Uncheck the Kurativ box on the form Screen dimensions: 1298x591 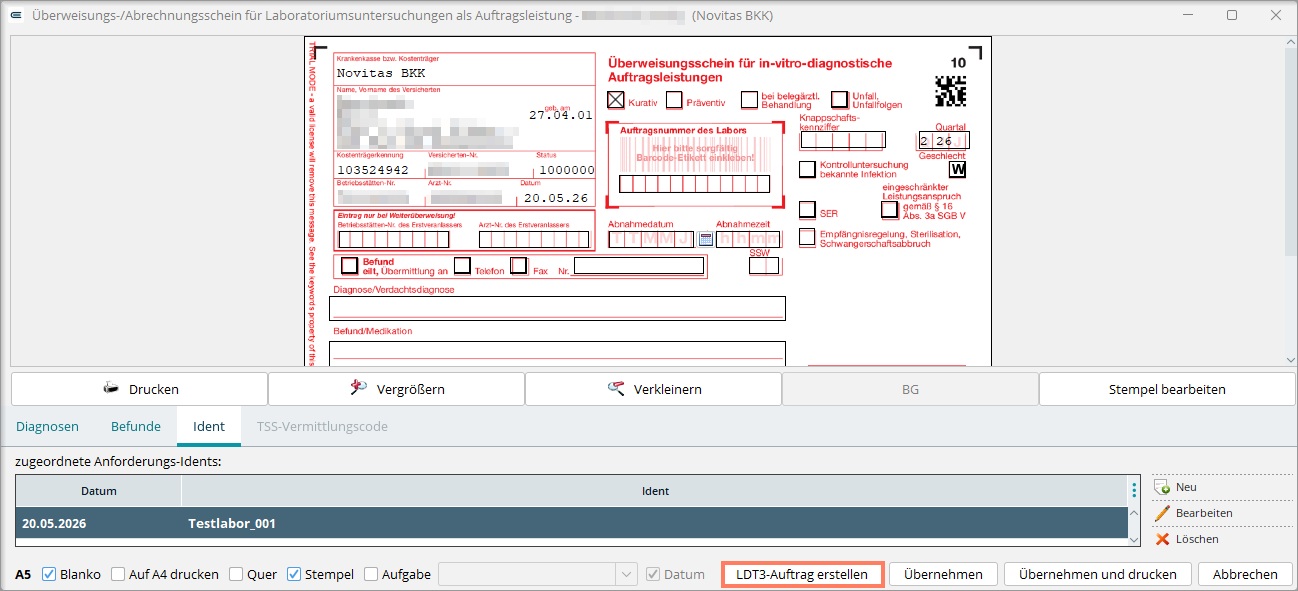[x=616, y=100]
